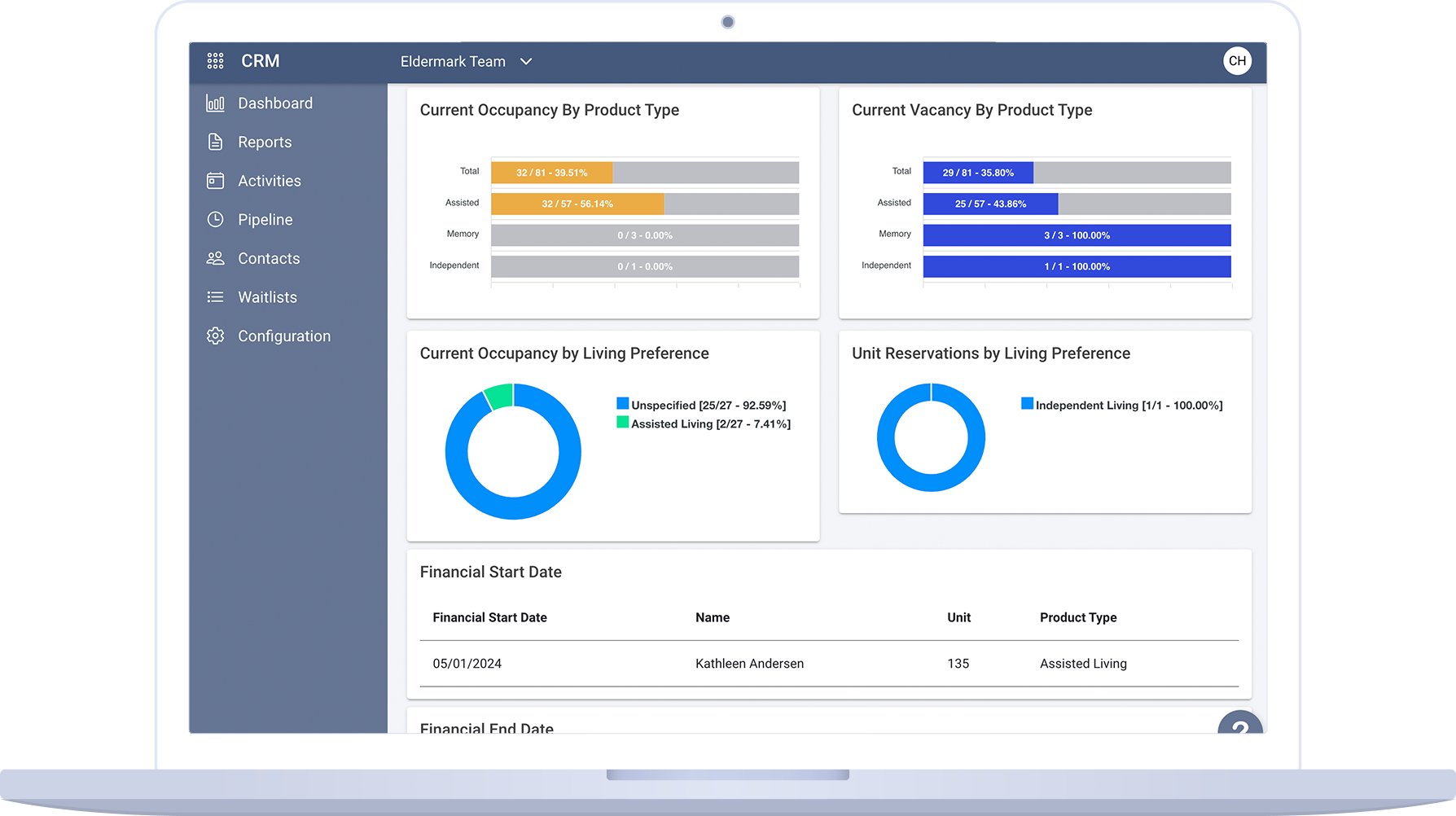Click the 05/01/2024 date cell

[467, 664]
